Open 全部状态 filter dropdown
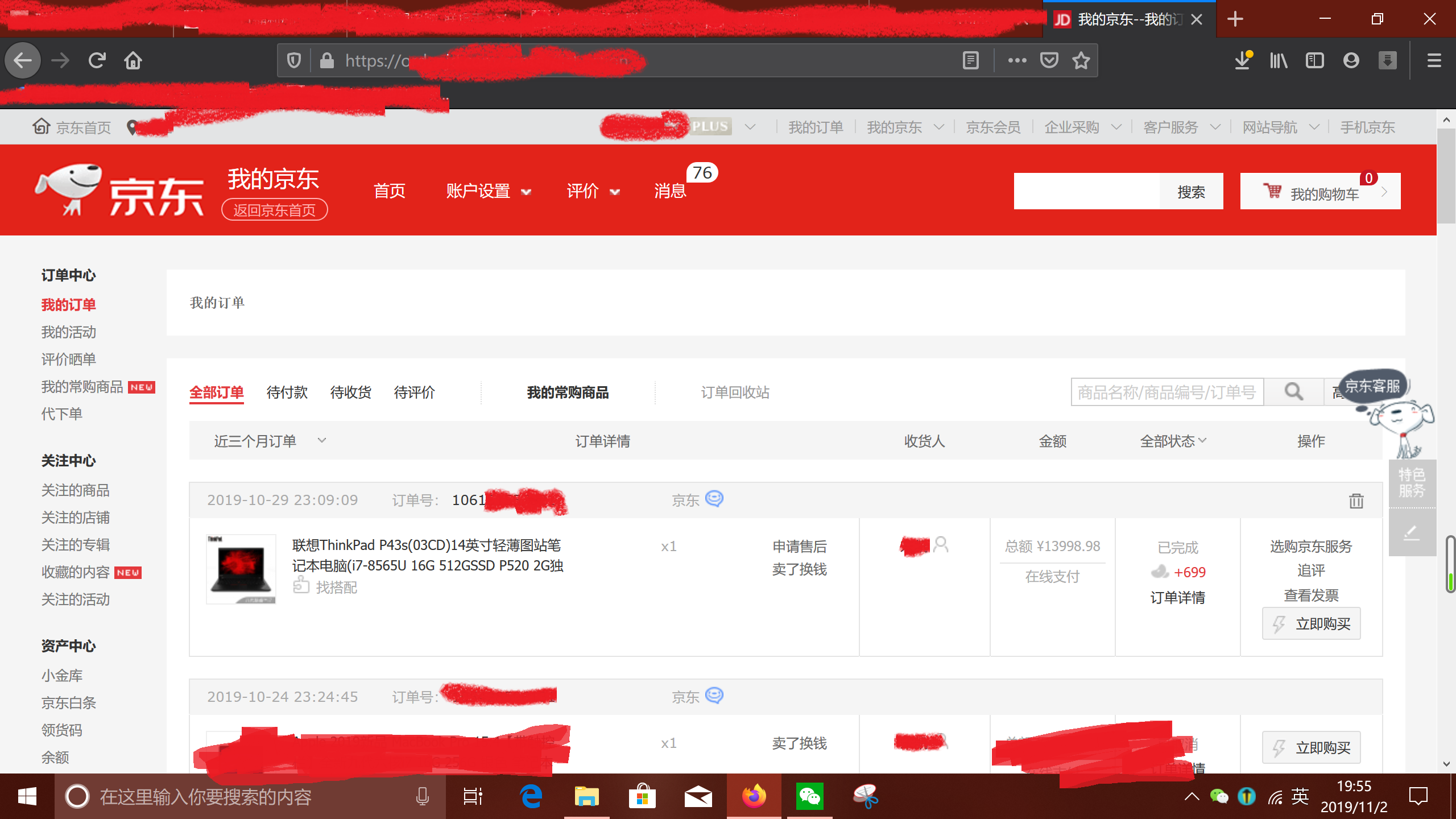This screenshot has width=1456, height=819. click(1173, 441)
